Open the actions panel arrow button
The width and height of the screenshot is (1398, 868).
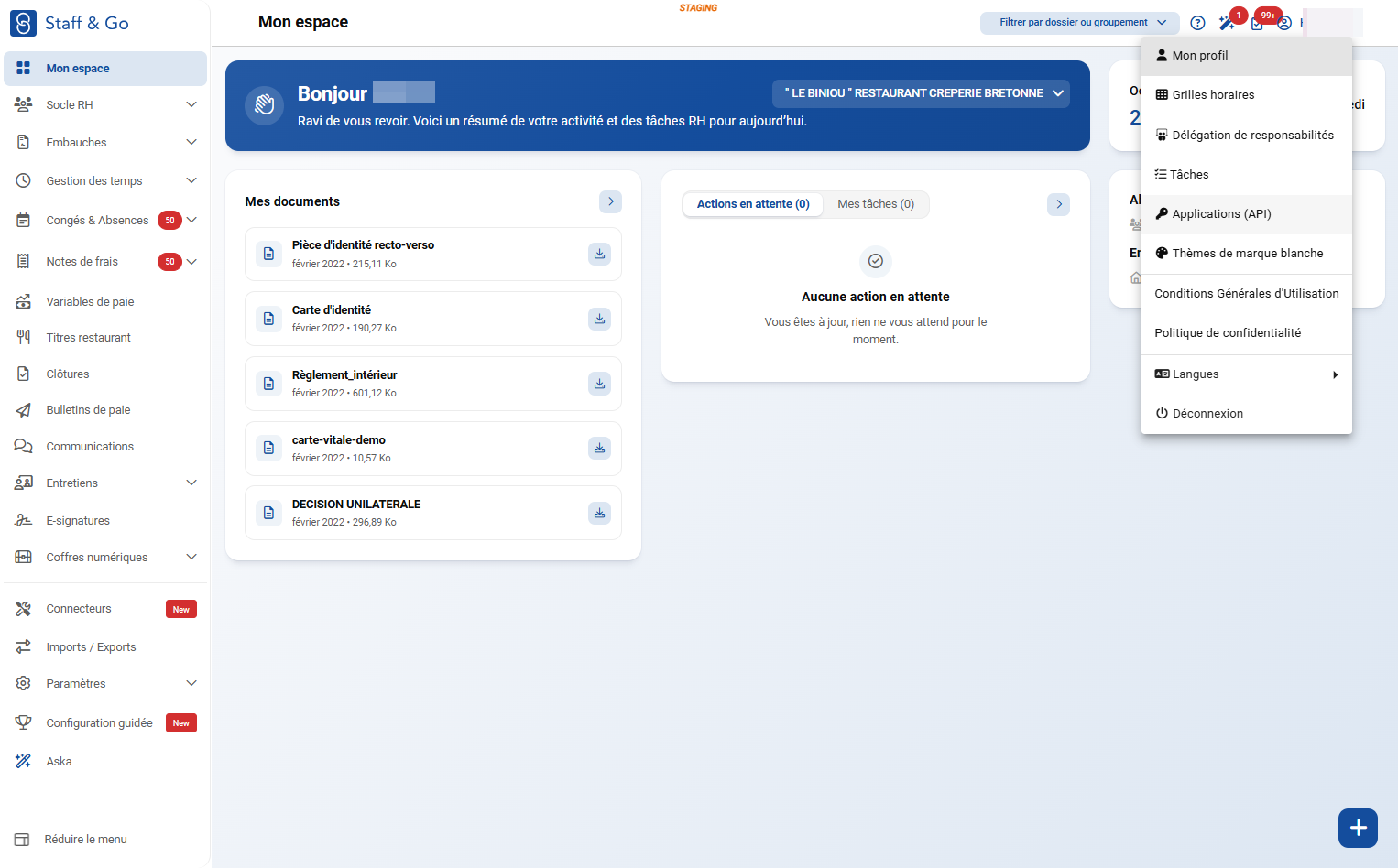point(1059,204)
